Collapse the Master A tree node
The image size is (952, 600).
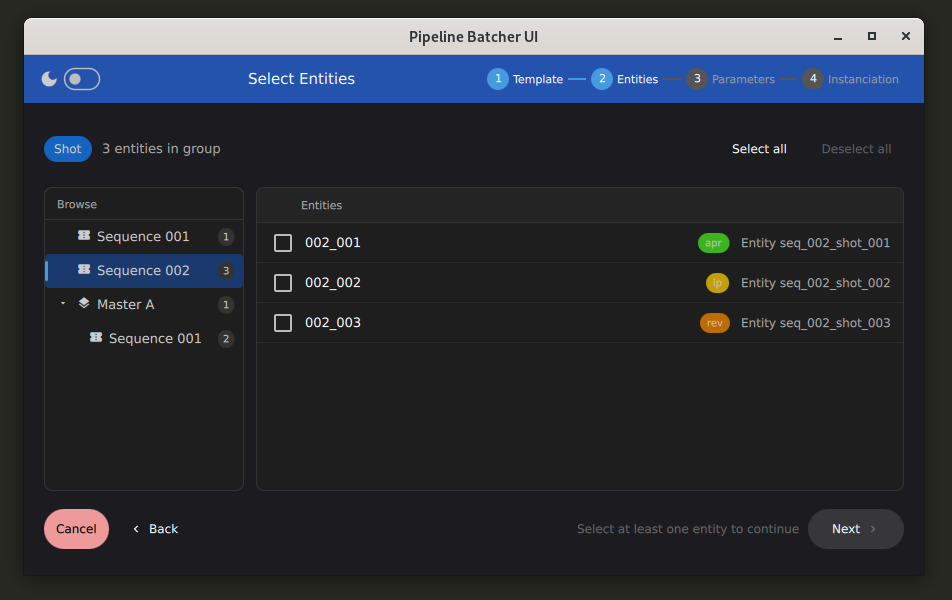pos(63,304)
